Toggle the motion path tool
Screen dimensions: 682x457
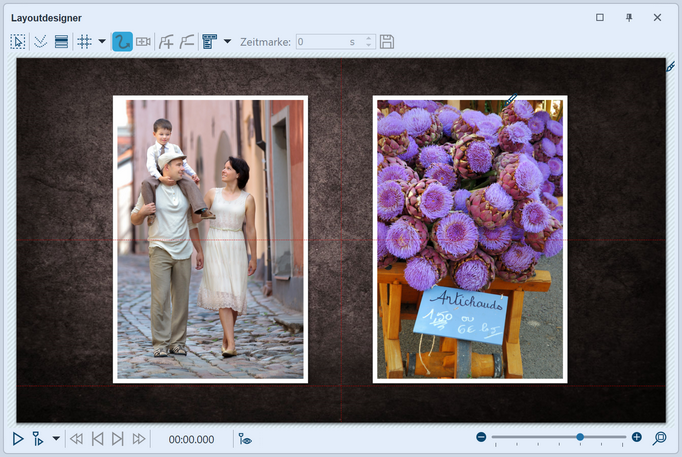(122, 42)
